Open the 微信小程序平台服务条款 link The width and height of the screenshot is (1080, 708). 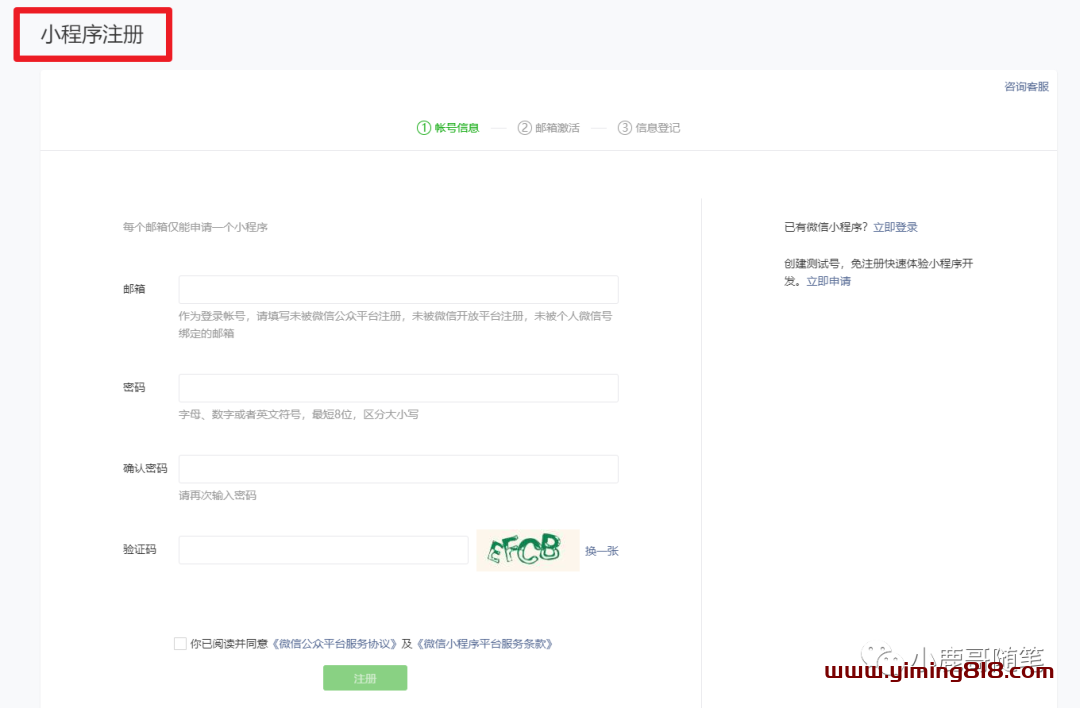pos(485,644)
